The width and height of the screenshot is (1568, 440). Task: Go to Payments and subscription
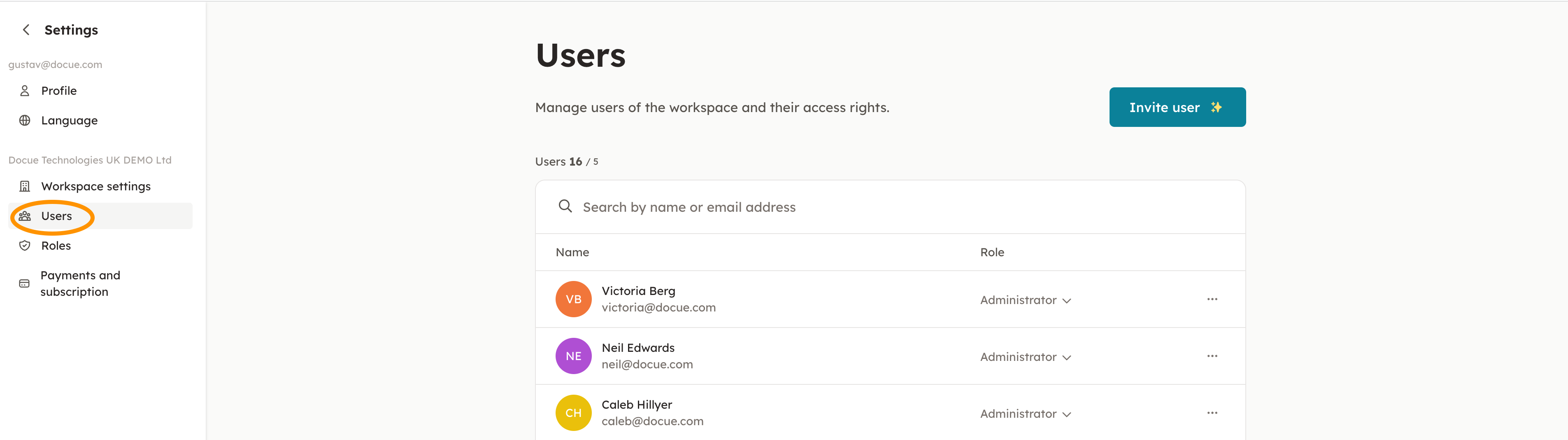point(80,283)
